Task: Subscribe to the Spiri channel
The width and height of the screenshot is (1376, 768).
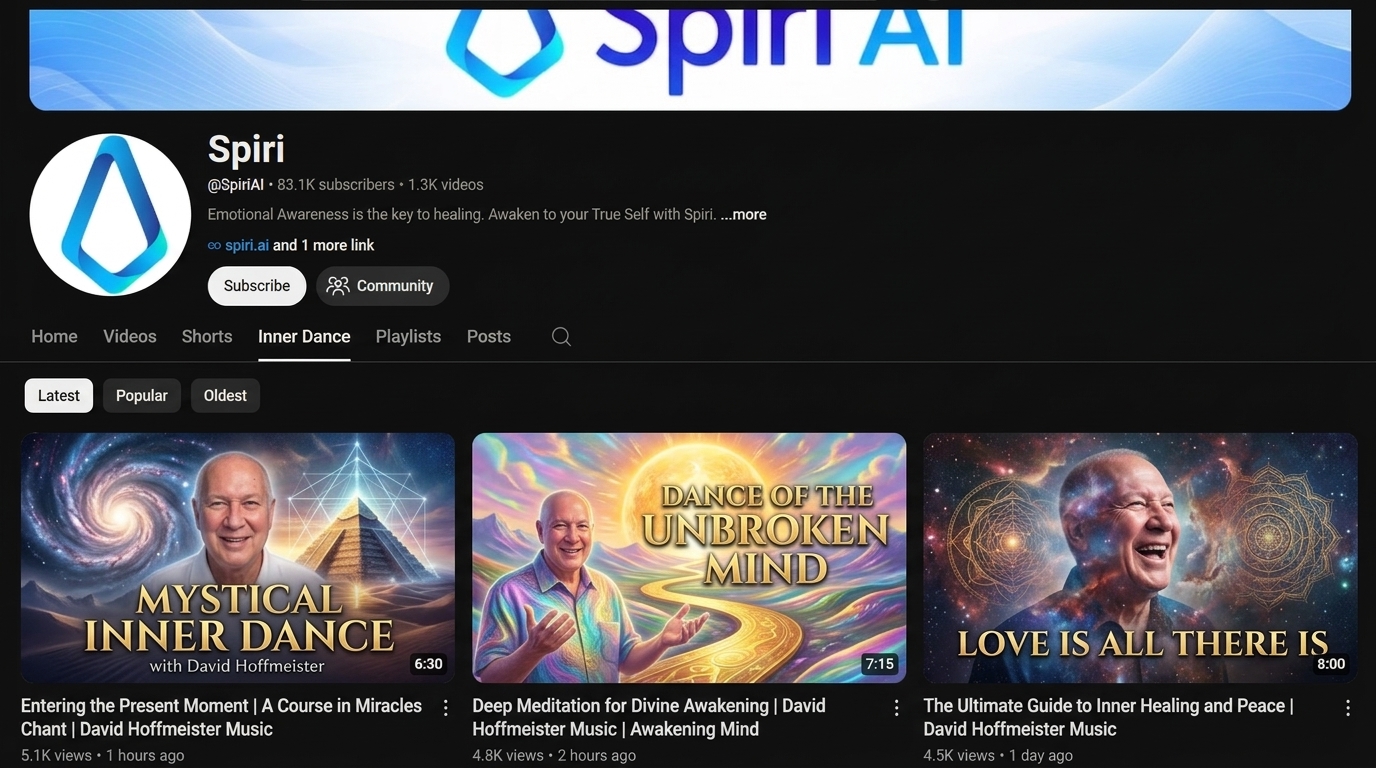Action: 257,286
